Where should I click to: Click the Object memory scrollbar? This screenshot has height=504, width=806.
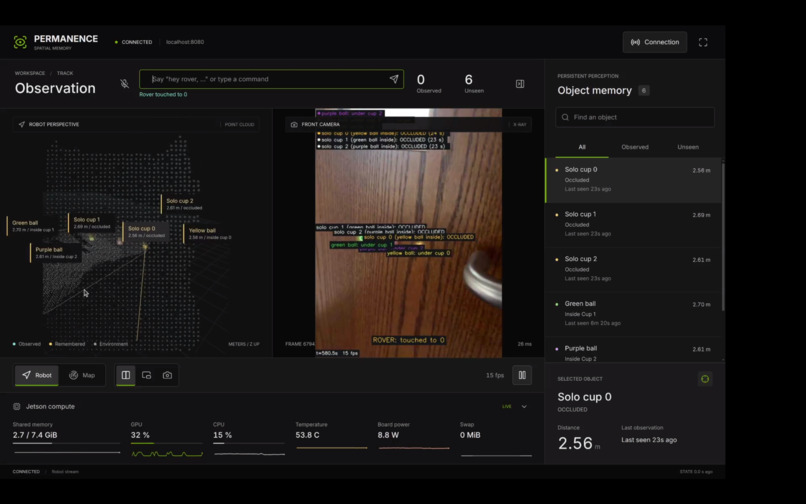point(723,237)
